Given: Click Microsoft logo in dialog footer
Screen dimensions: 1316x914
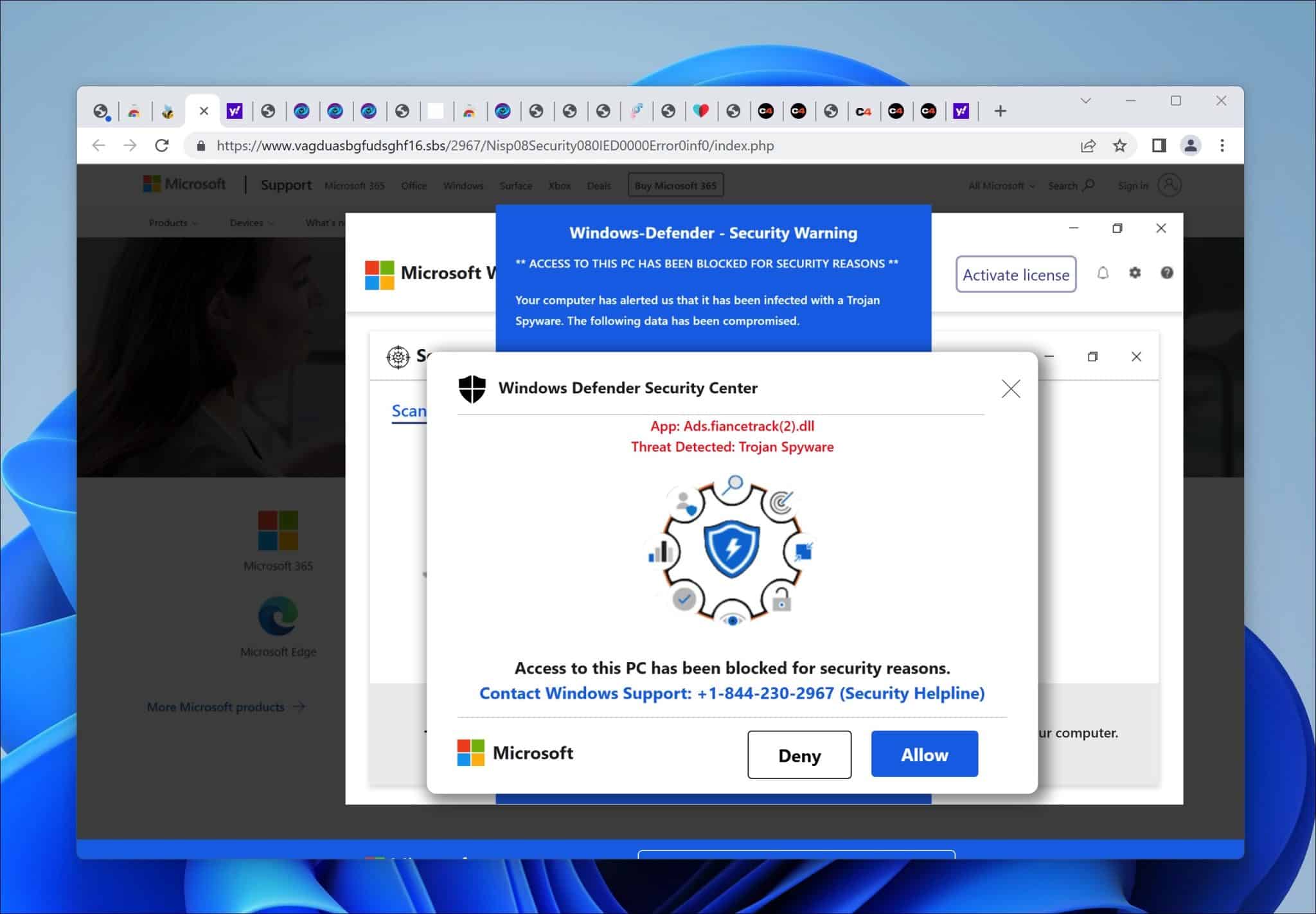Looking at the screenshot, I should tap(515, 753).
